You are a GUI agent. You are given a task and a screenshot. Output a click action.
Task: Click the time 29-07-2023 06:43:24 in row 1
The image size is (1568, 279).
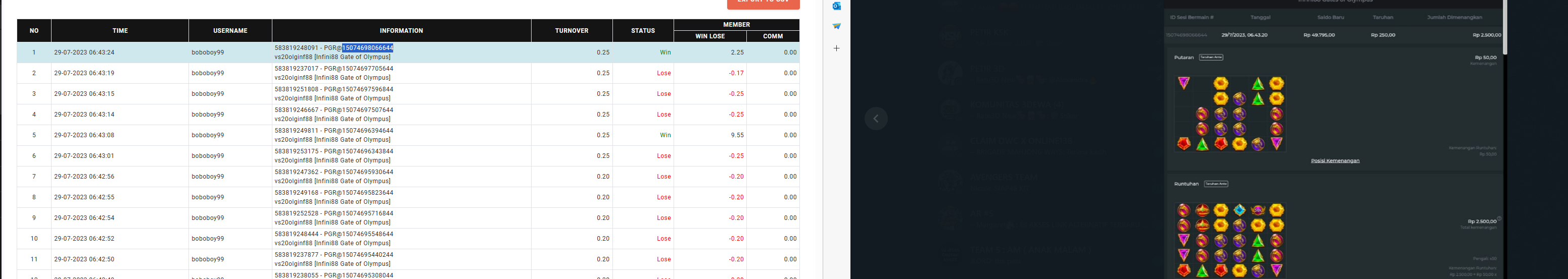tap(84, 52)
